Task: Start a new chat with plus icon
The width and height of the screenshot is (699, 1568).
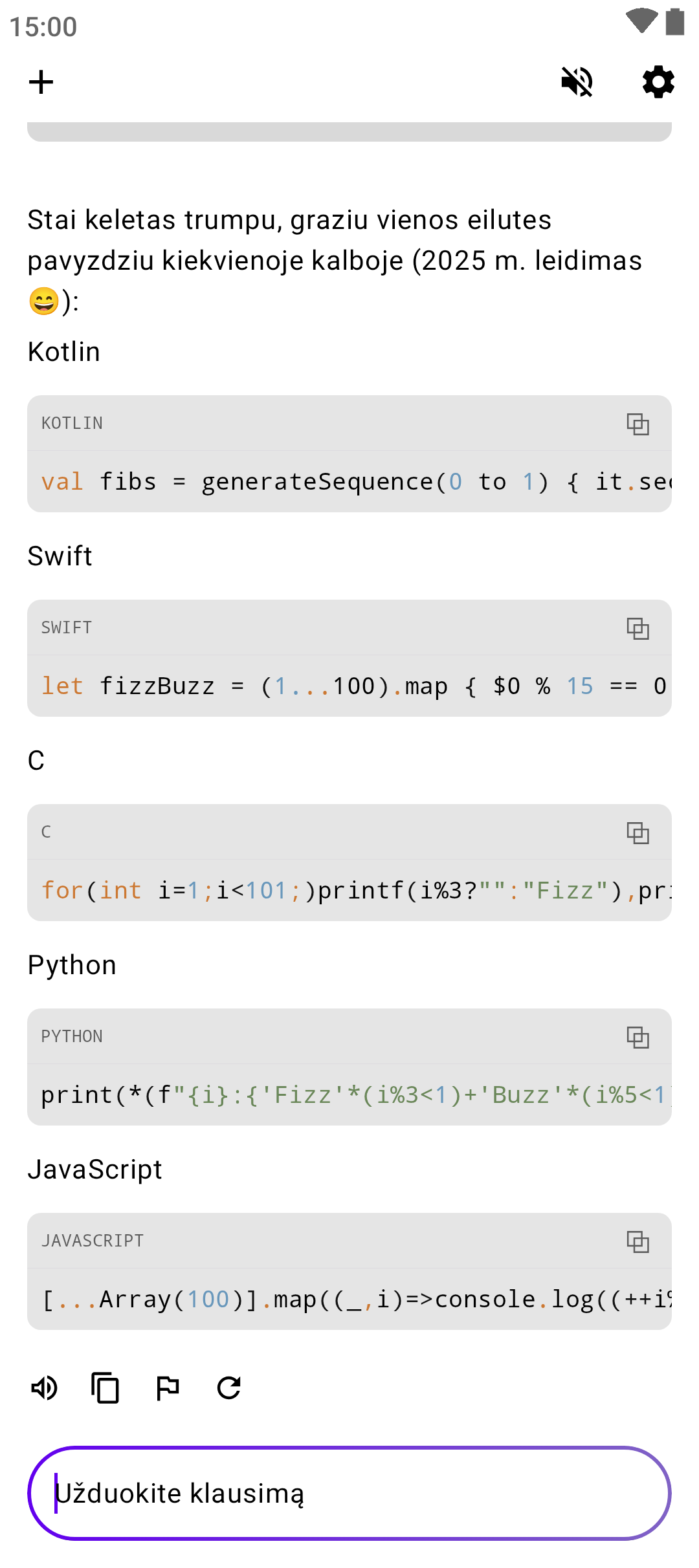Action: click(x=41, y=82)
